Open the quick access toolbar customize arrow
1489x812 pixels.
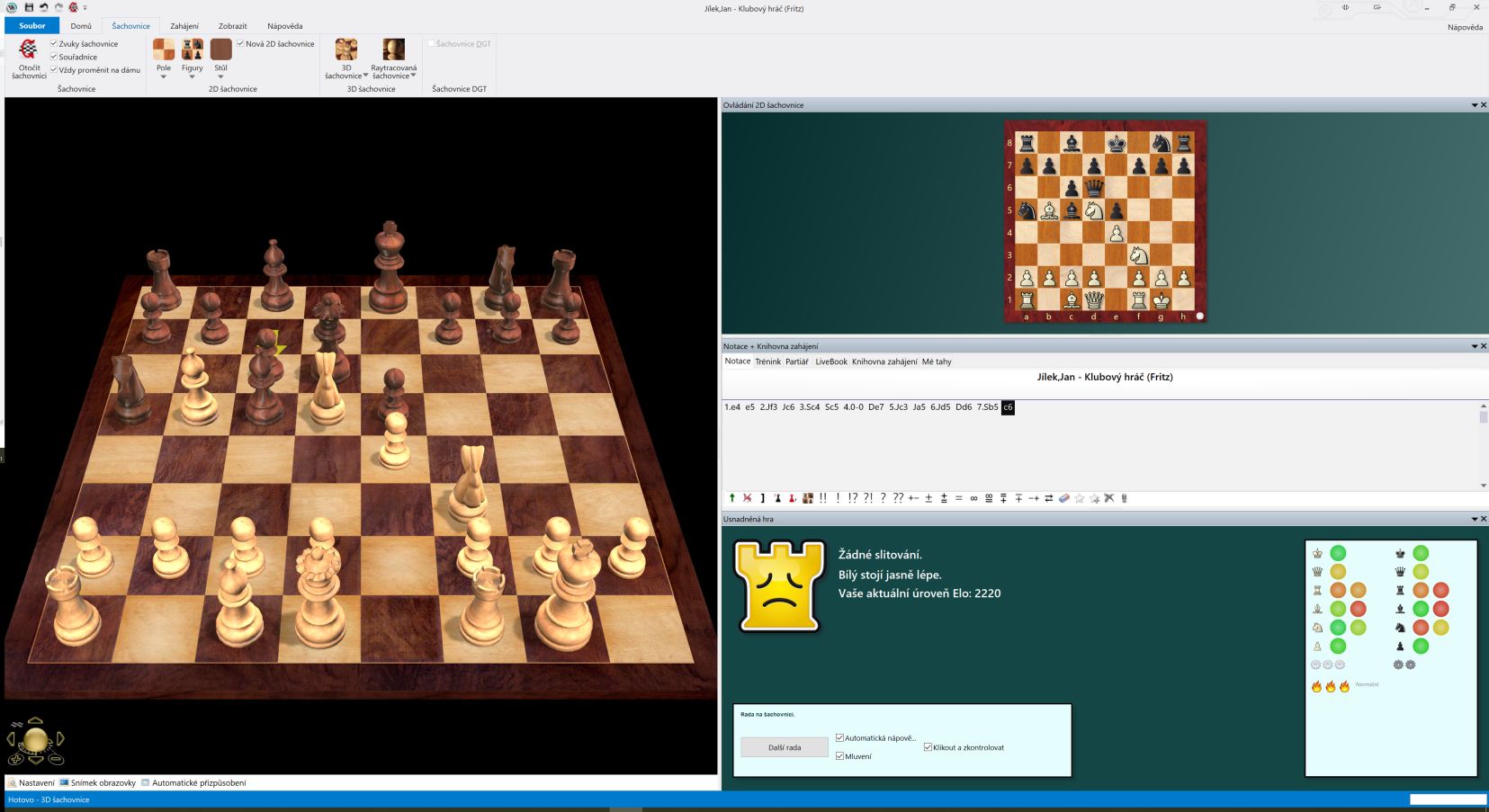[85, 7]
